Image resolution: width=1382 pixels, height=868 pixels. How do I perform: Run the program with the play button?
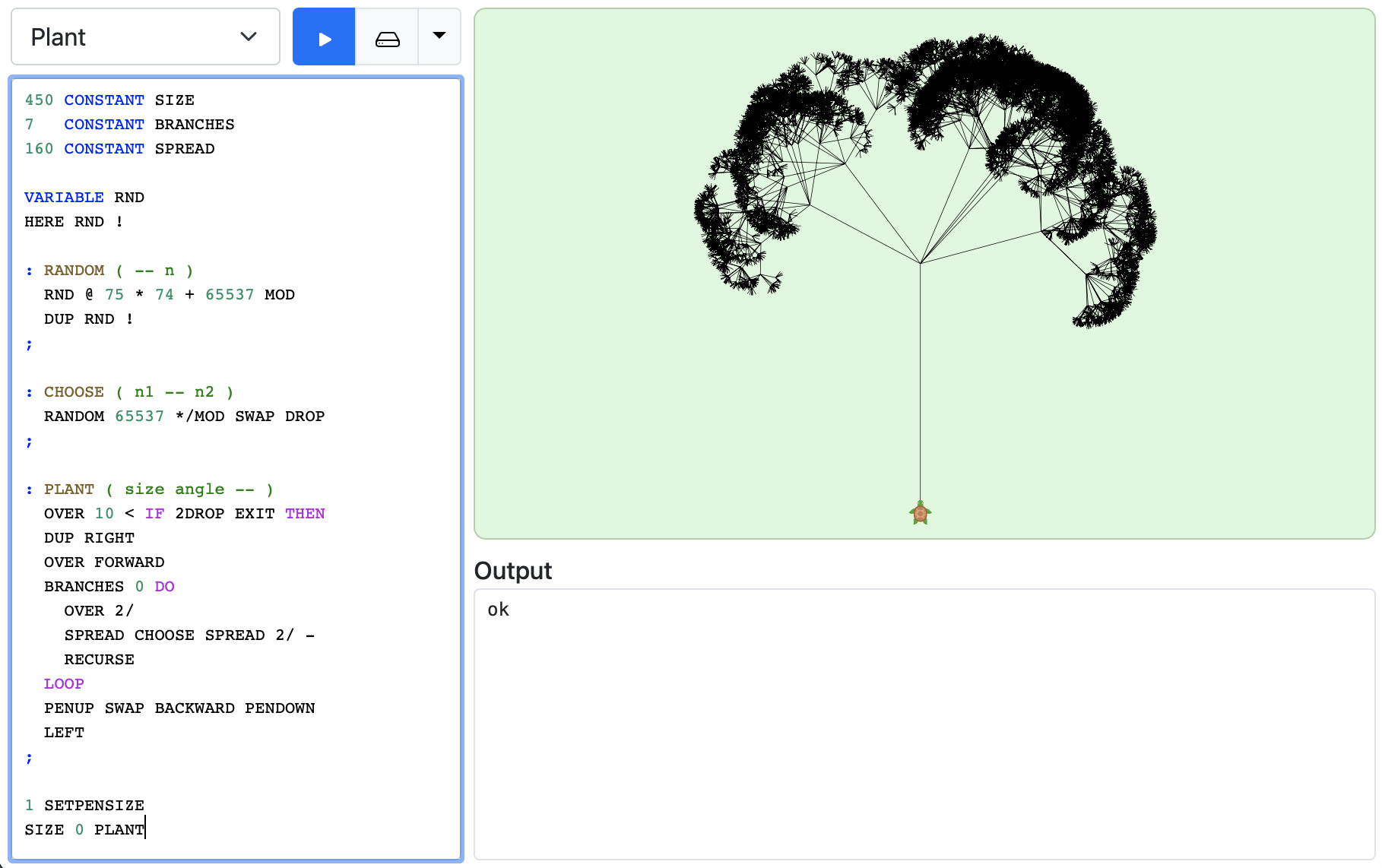click(x=324, y=37)
